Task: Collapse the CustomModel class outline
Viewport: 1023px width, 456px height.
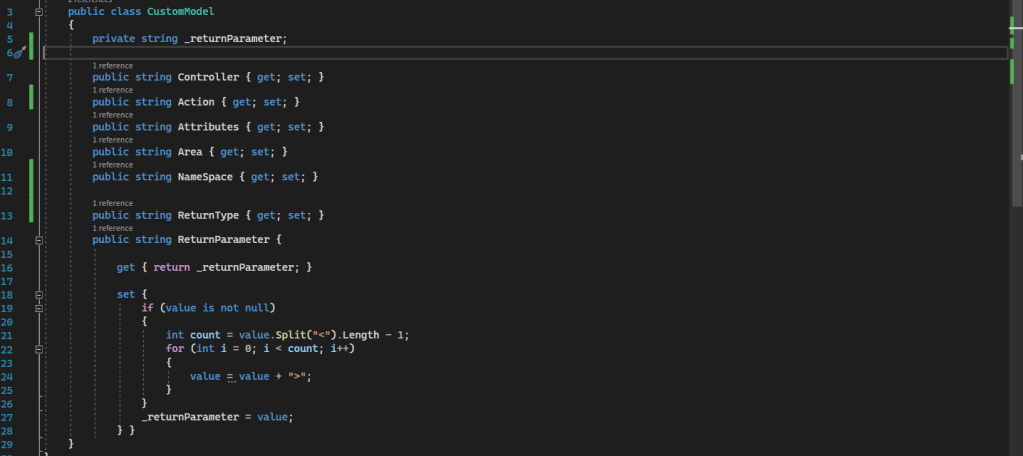Action: pyautogui.click(x=38, y=12)
